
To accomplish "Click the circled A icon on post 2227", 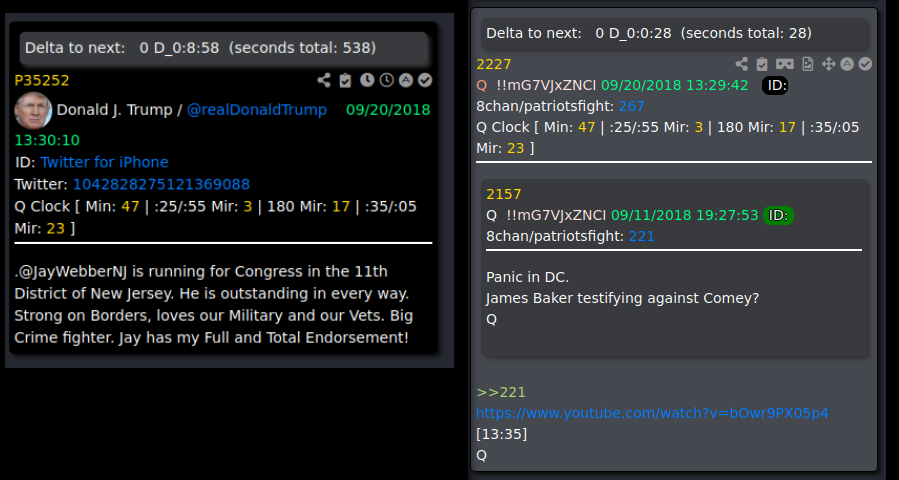I will tap(847, 64).
